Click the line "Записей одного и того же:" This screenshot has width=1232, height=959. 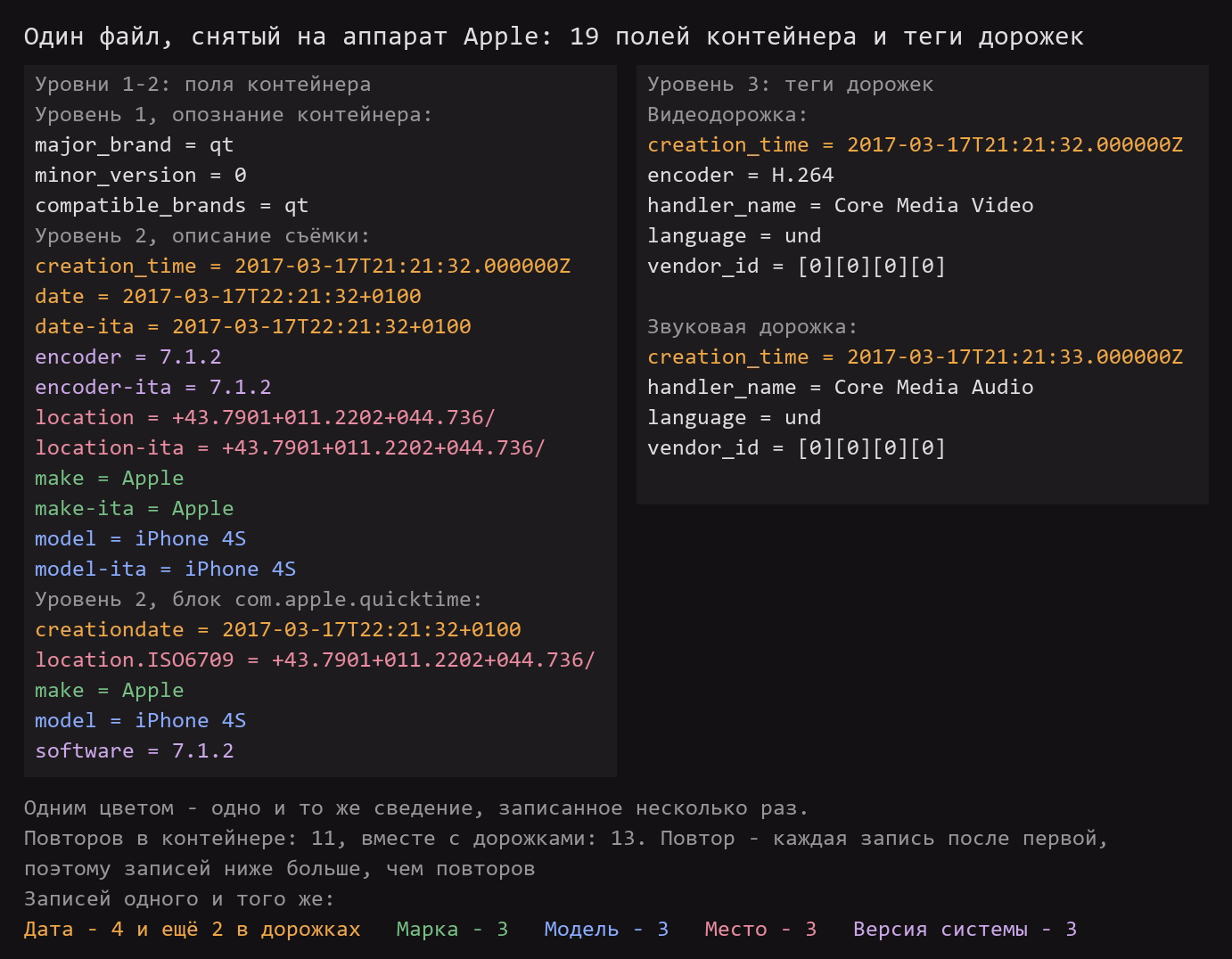click(179, 899)
